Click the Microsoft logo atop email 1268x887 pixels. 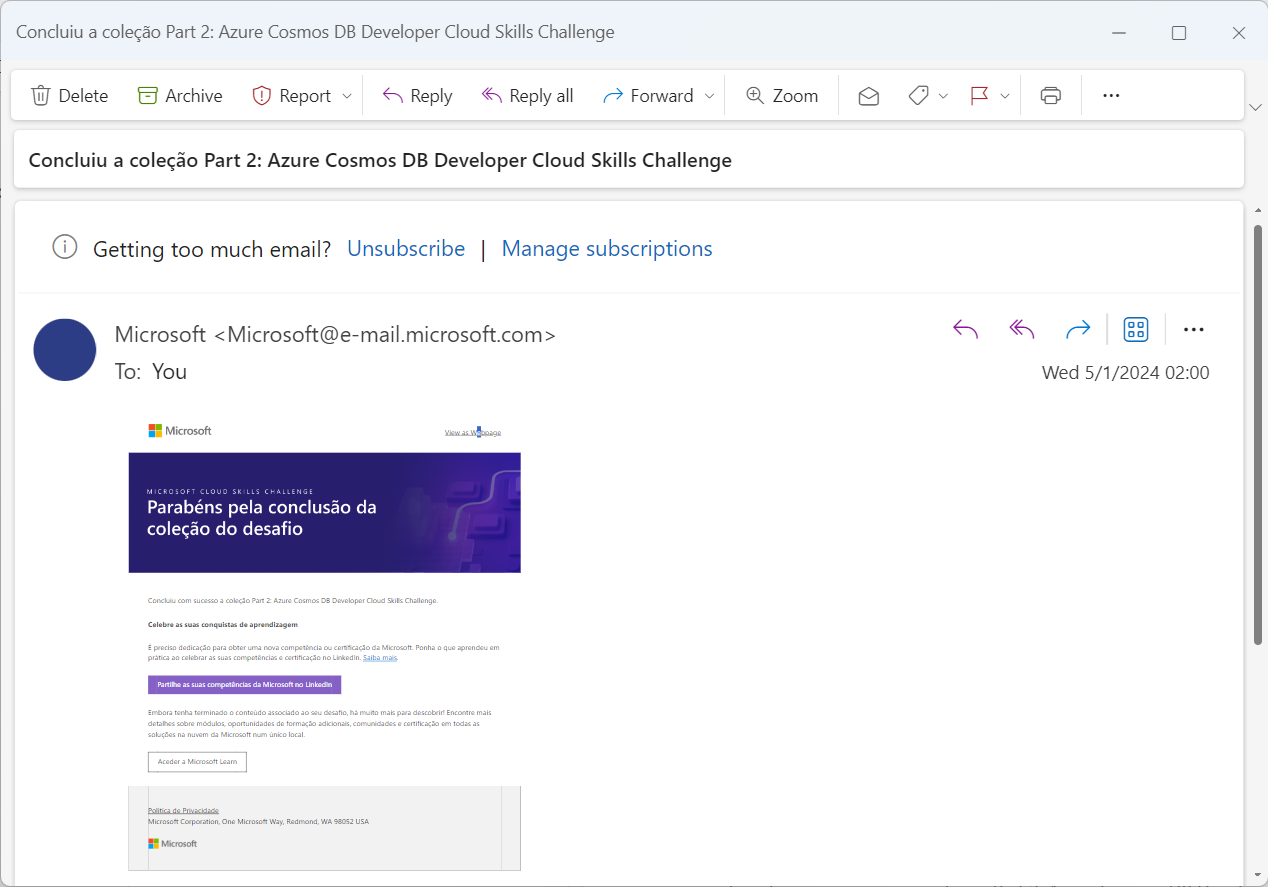[180, 430]
